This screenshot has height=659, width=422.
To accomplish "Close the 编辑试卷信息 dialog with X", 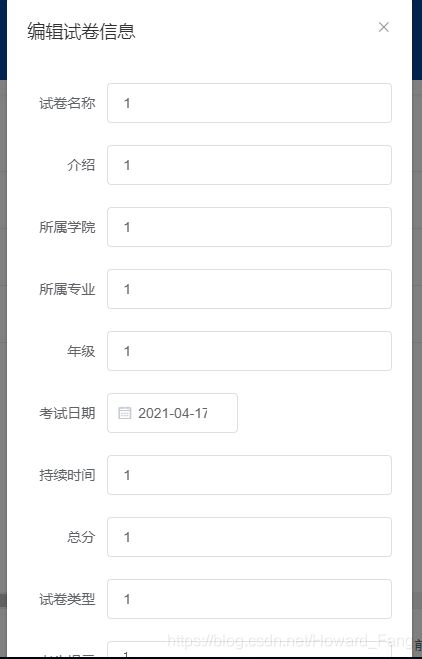I will [x=383, y=27].
